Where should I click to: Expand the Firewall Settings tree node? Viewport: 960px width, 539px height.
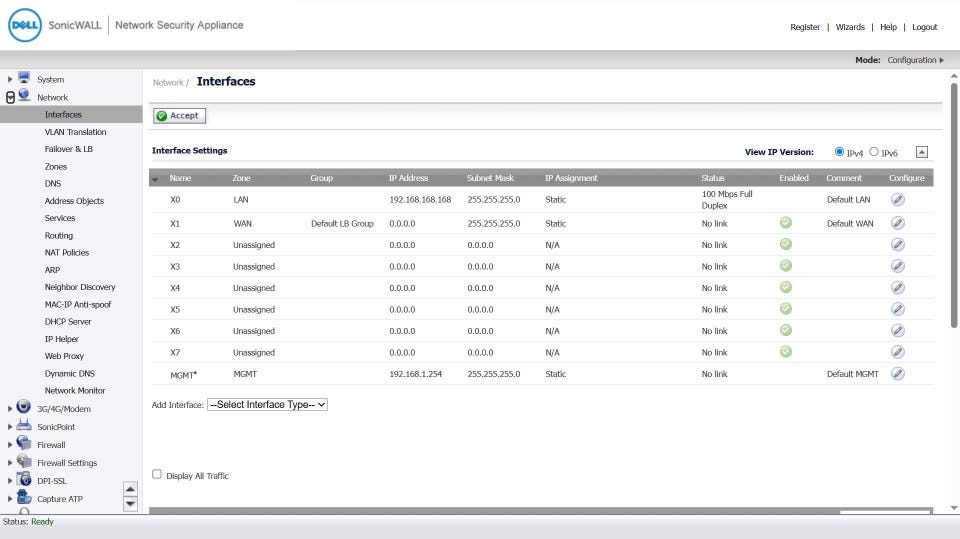pyautogui.click(x=10, y=463)
